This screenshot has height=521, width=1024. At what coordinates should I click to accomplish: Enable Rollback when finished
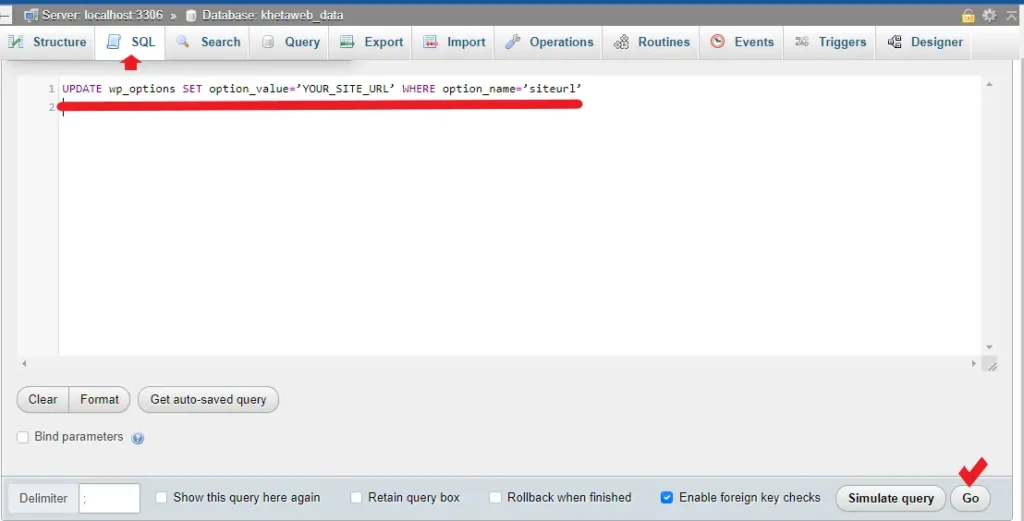495,497
